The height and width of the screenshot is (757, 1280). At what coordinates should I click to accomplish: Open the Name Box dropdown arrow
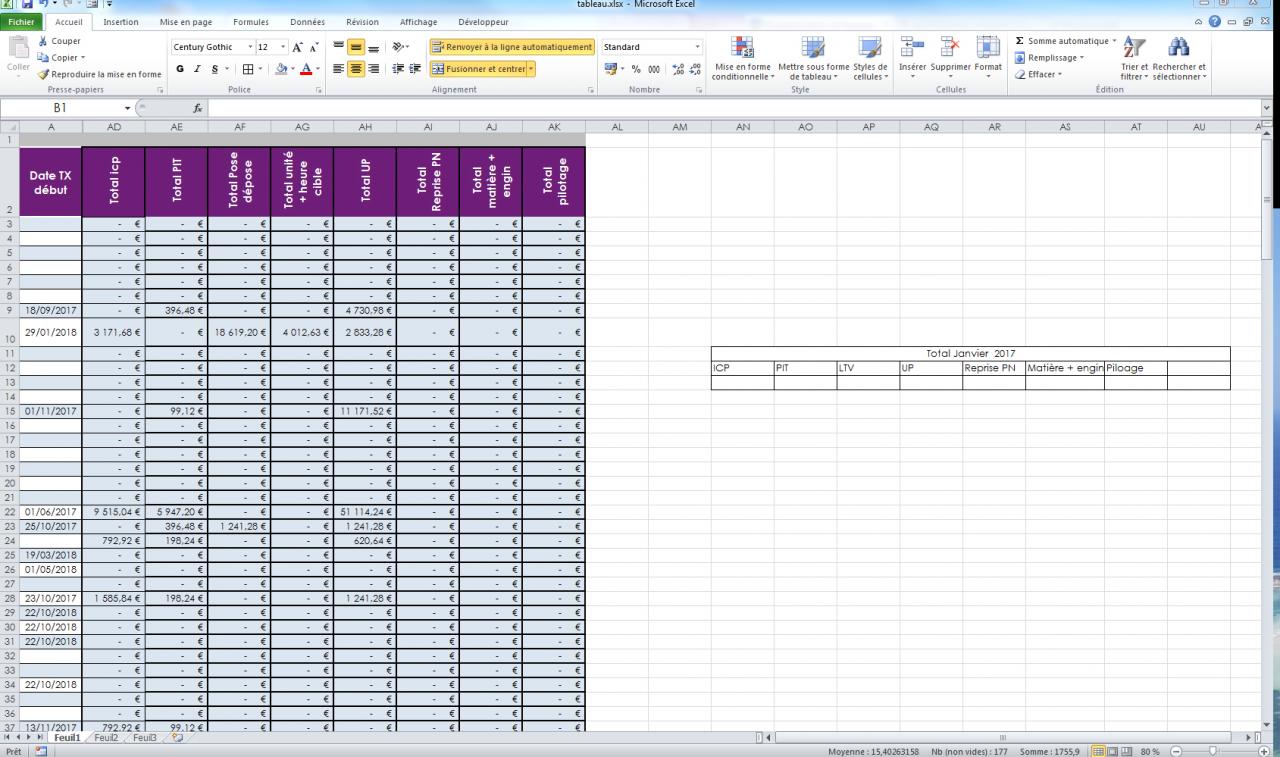(127, 107)
